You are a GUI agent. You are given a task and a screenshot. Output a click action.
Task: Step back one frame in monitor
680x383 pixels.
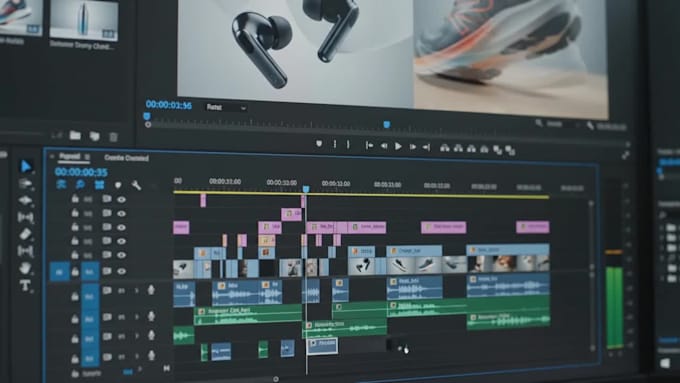click(384, 146)
